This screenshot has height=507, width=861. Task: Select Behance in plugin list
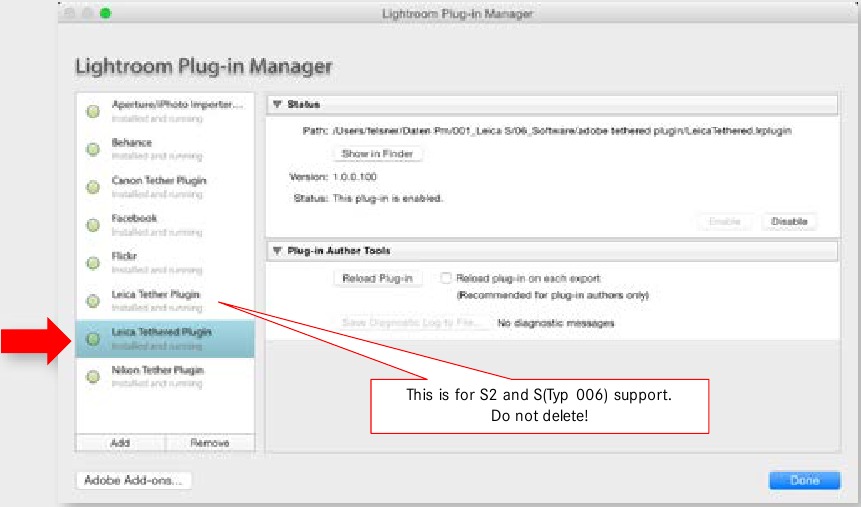(165, 149)
